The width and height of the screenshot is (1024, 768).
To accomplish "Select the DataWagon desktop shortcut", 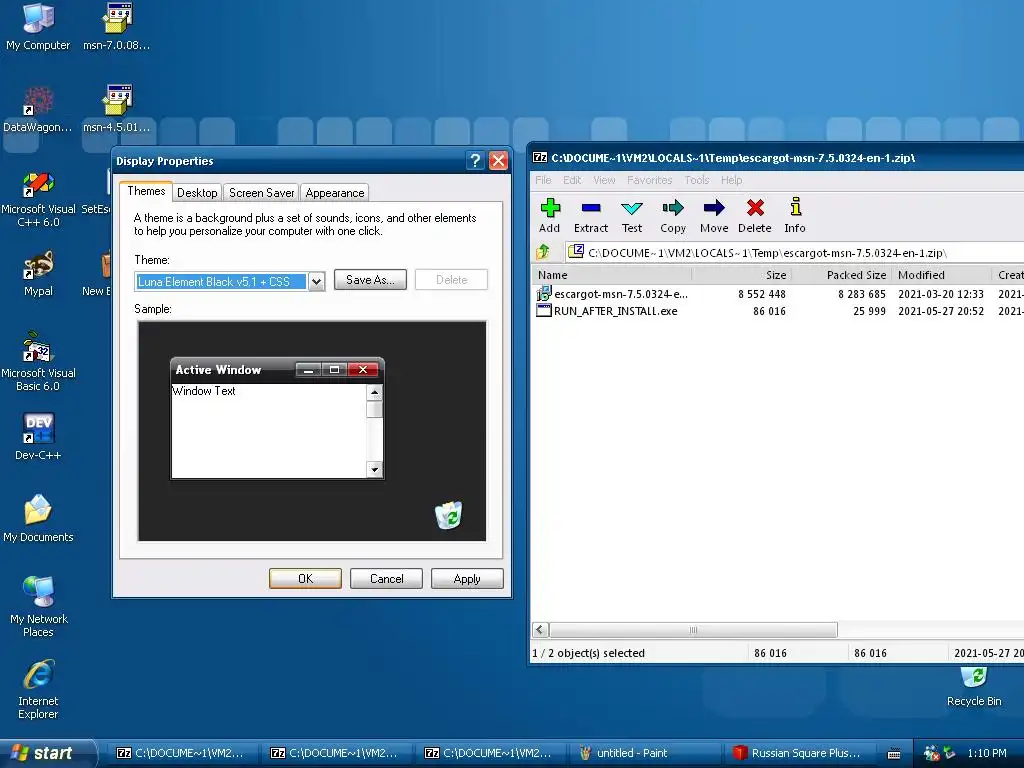I will 38,110.
